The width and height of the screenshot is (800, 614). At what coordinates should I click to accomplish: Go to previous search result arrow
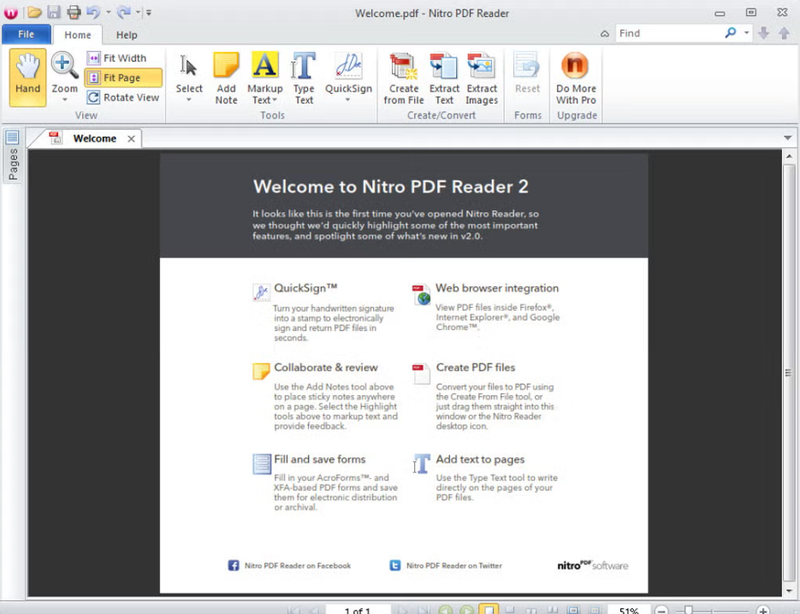pos(764,33)
